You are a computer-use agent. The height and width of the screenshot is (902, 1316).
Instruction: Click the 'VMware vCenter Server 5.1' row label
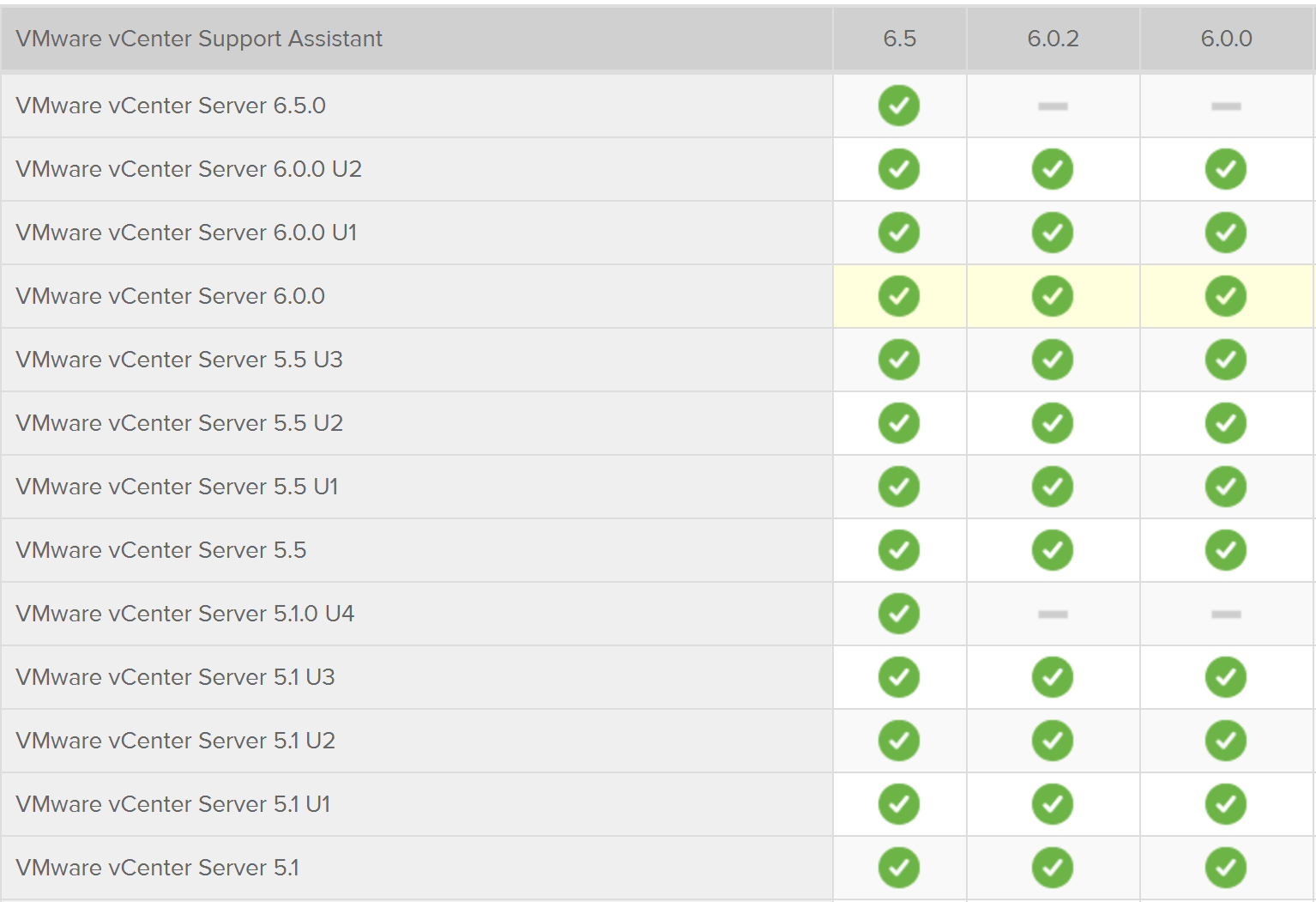[x=157, y=868]
